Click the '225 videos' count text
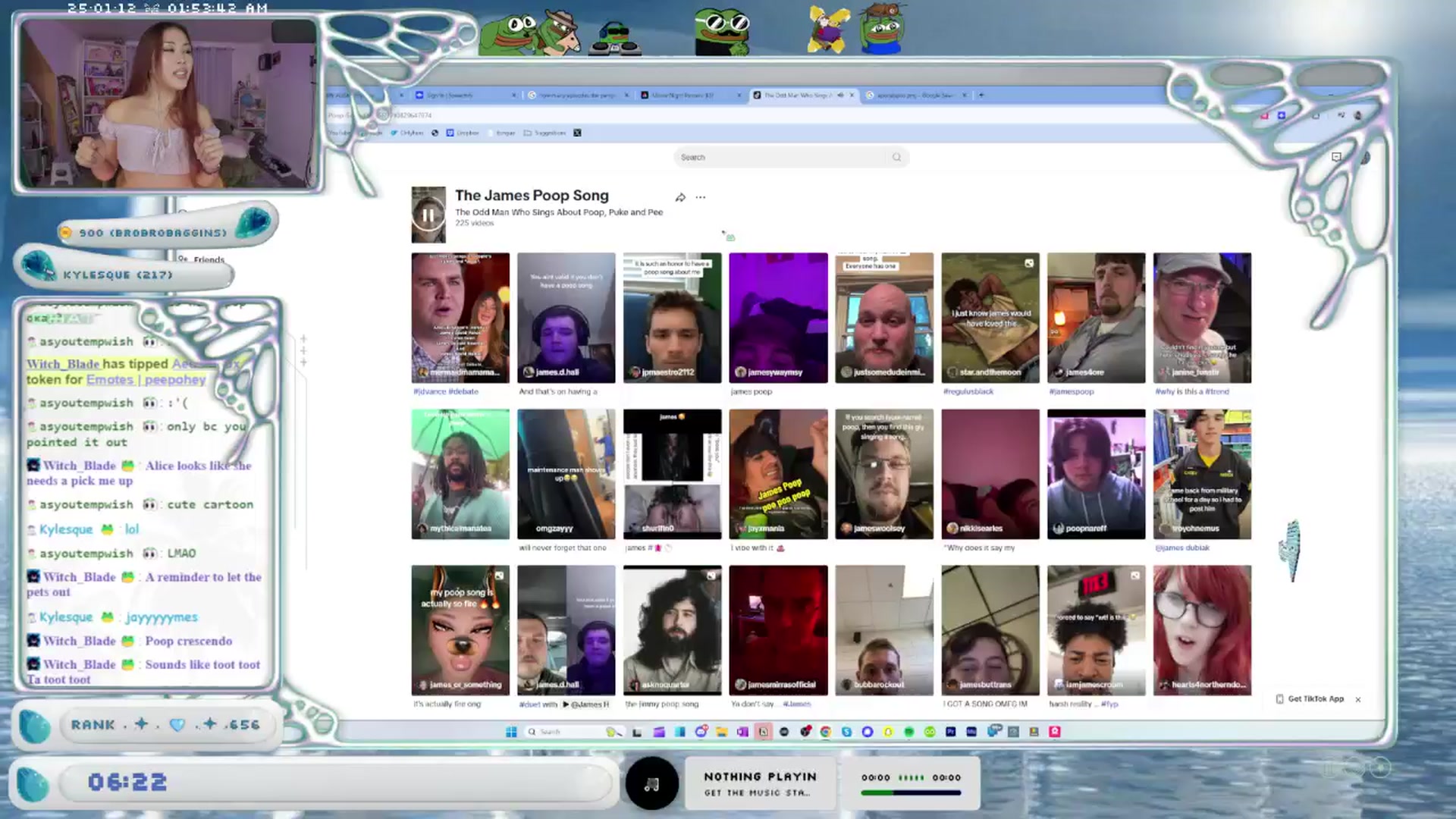 pos(475,223)
